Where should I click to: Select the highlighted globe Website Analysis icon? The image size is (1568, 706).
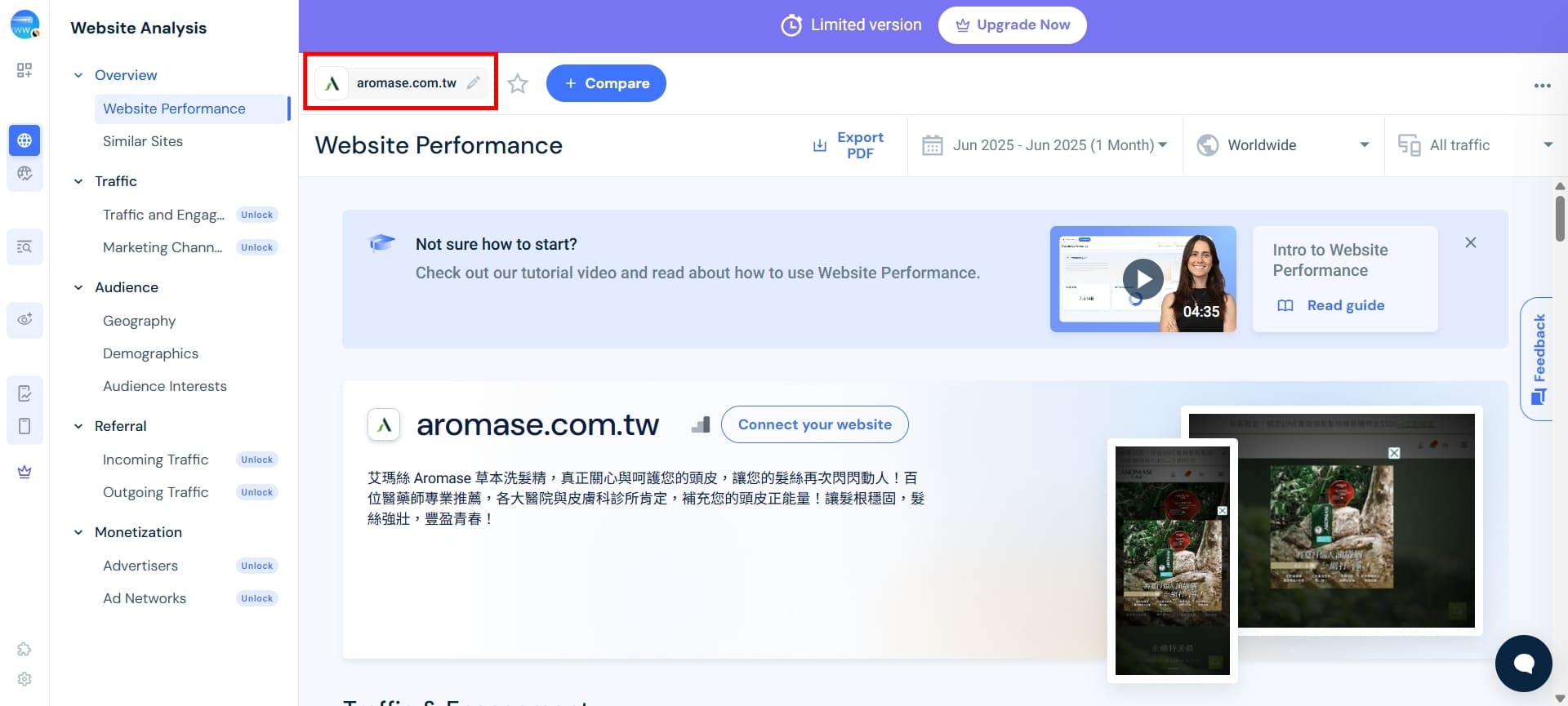[24, 140]
